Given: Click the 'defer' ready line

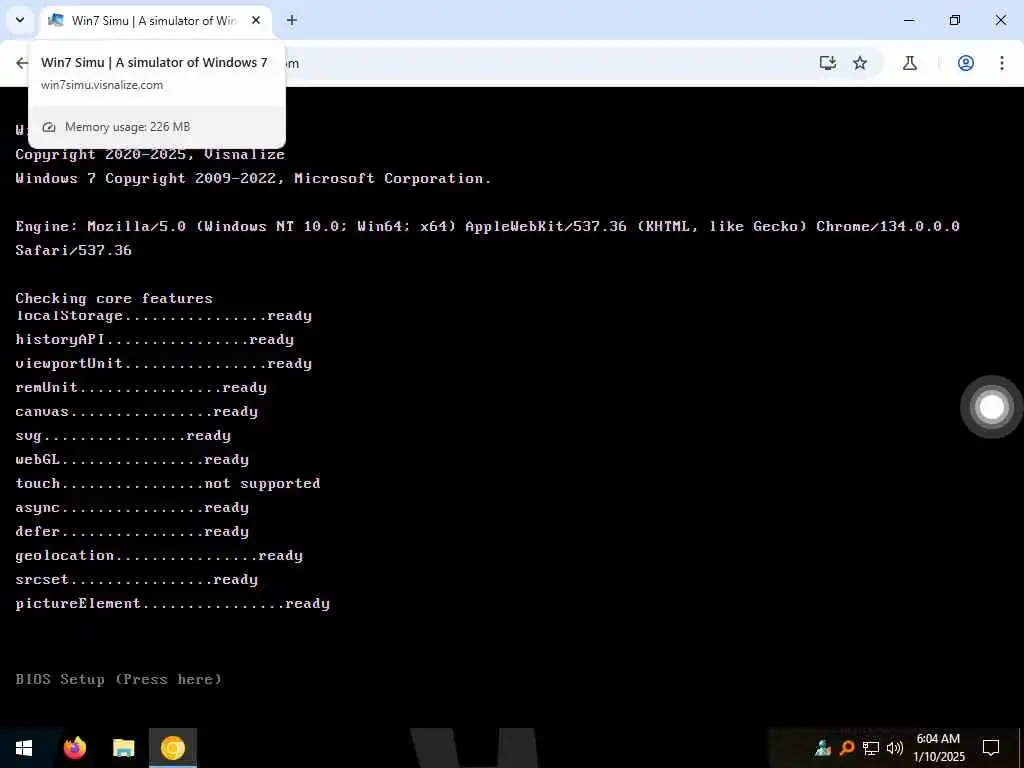Looking at the screenshot, I should tap(132, 532).
